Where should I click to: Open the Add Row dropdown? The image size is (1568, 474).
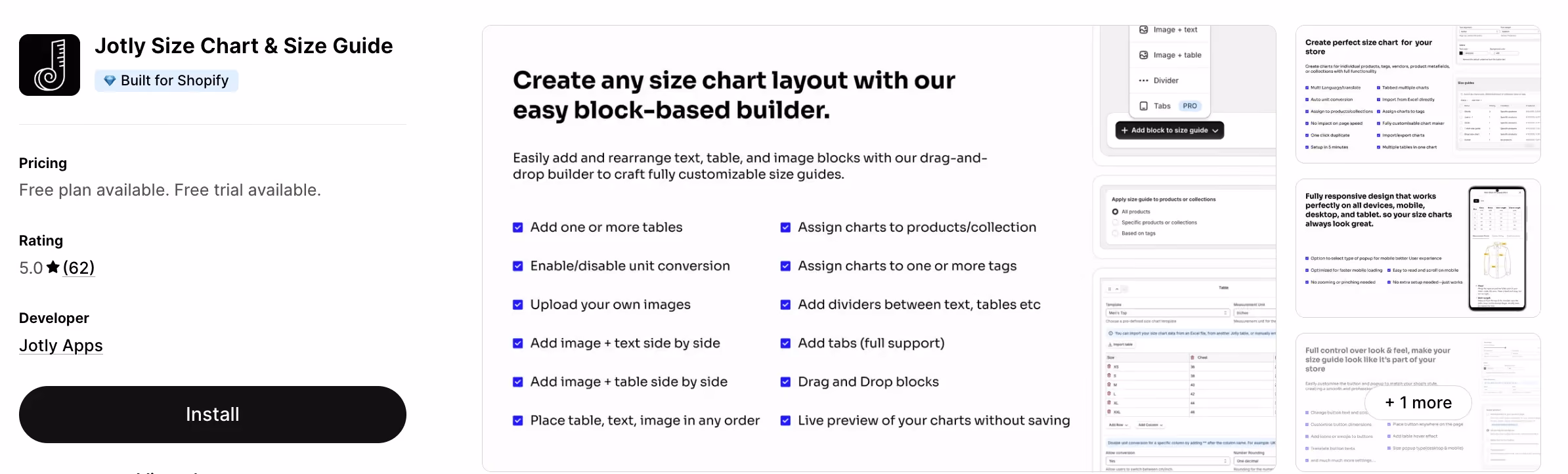pyautogui.click(x=1118, y=425)
